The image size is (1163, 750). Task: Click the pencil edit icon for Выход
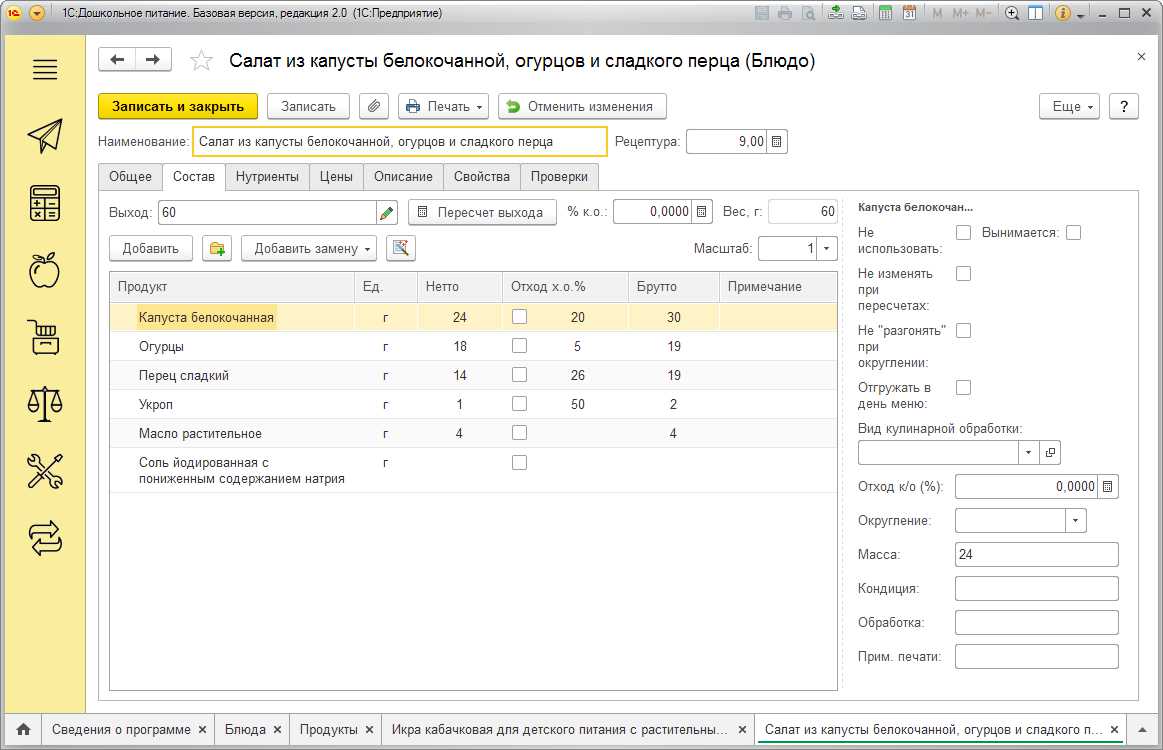coord(386,213)
